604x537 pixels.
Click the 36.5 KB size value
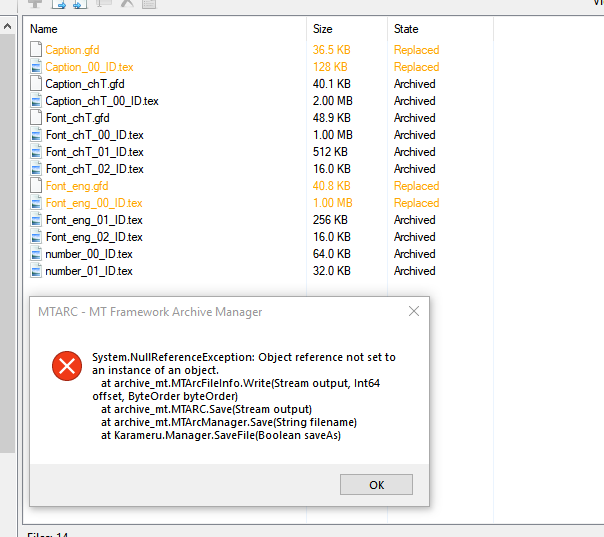pyautogui.click(x=331, y=50)
